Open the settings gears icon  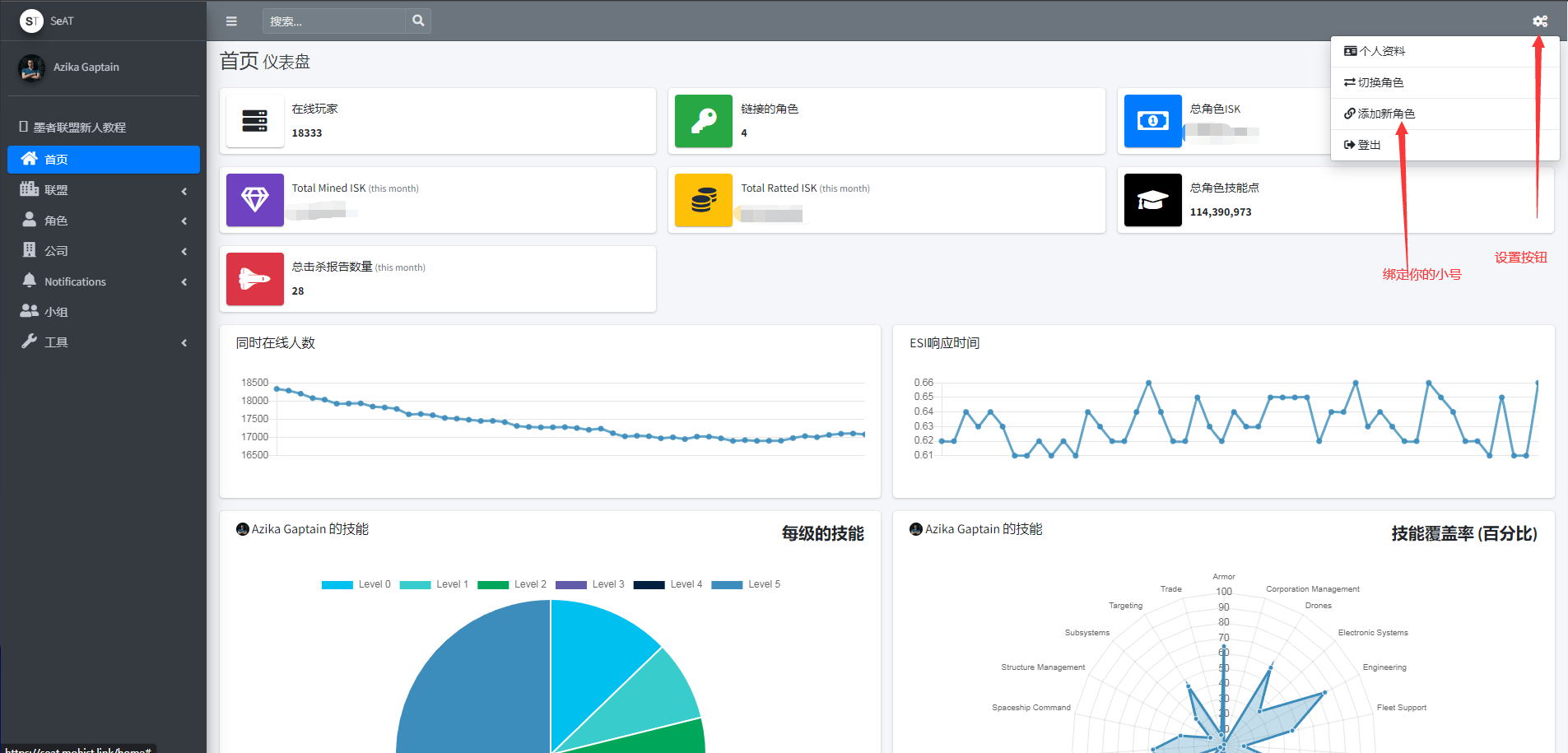1540,21
